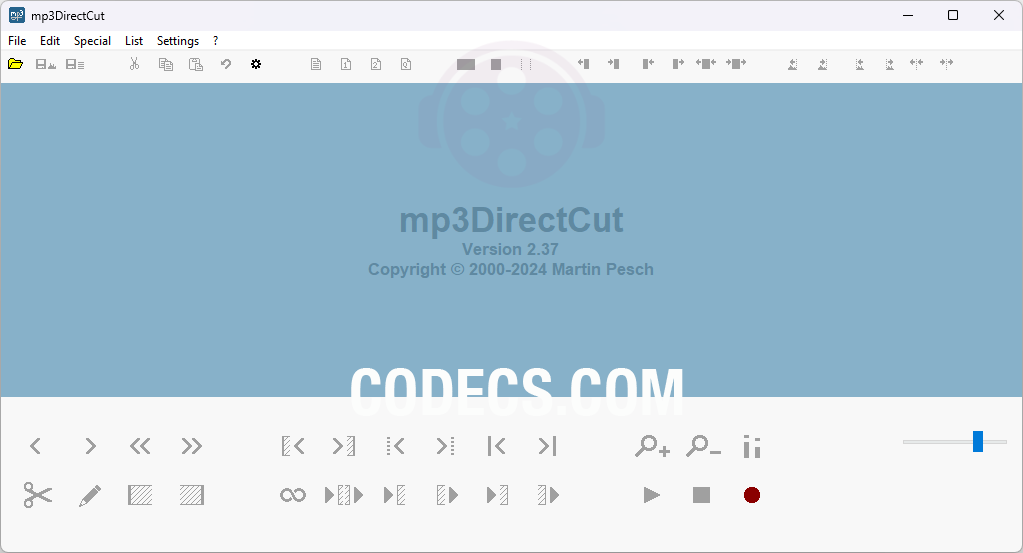Zoom out with the magnifier minus icon
This screenshot has width=1023, height=553.
[x=703, y=446]
